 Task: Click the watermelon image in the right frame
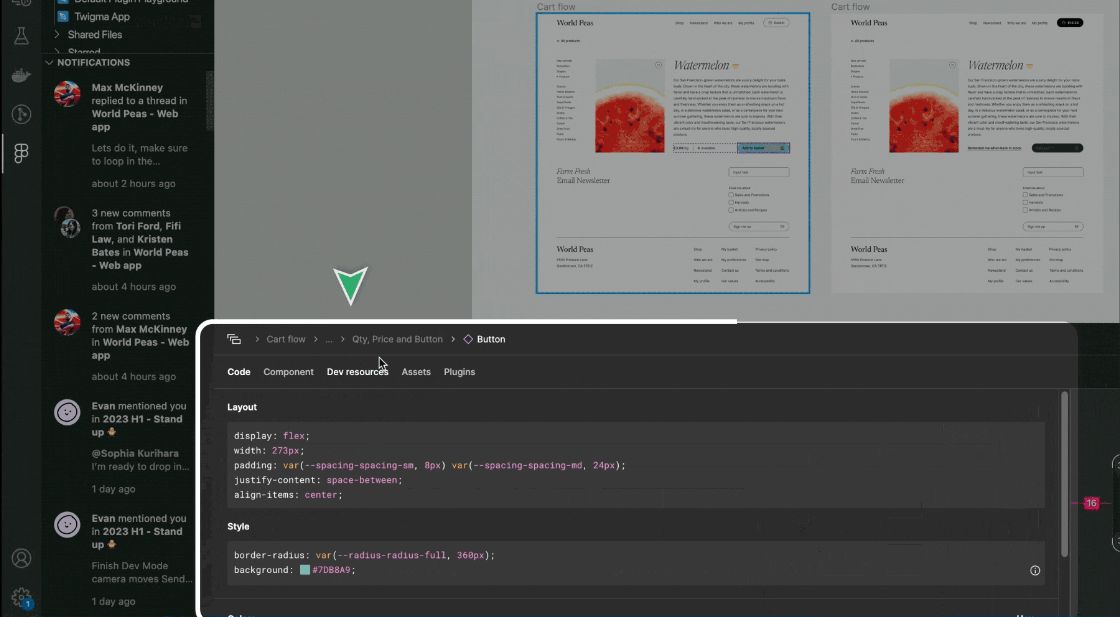click(924, 106)
